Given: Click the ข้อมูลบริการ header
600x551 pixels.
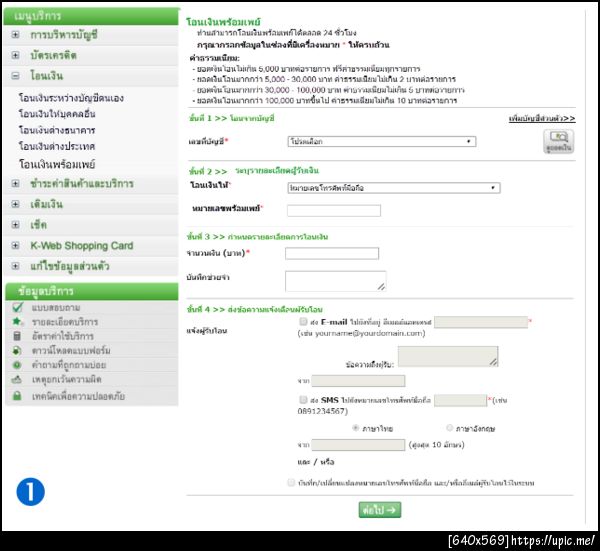Looking at the screenshot, I should (92, 291).
